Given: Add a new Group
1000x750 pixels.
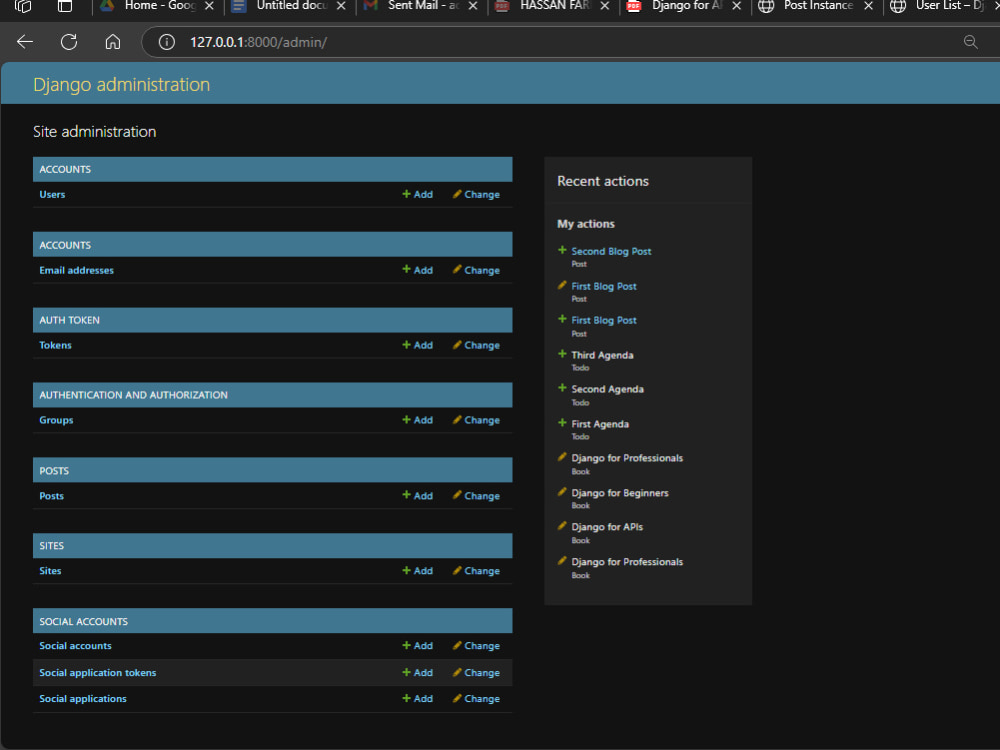Looking at the screenshot, I should 418,420.
